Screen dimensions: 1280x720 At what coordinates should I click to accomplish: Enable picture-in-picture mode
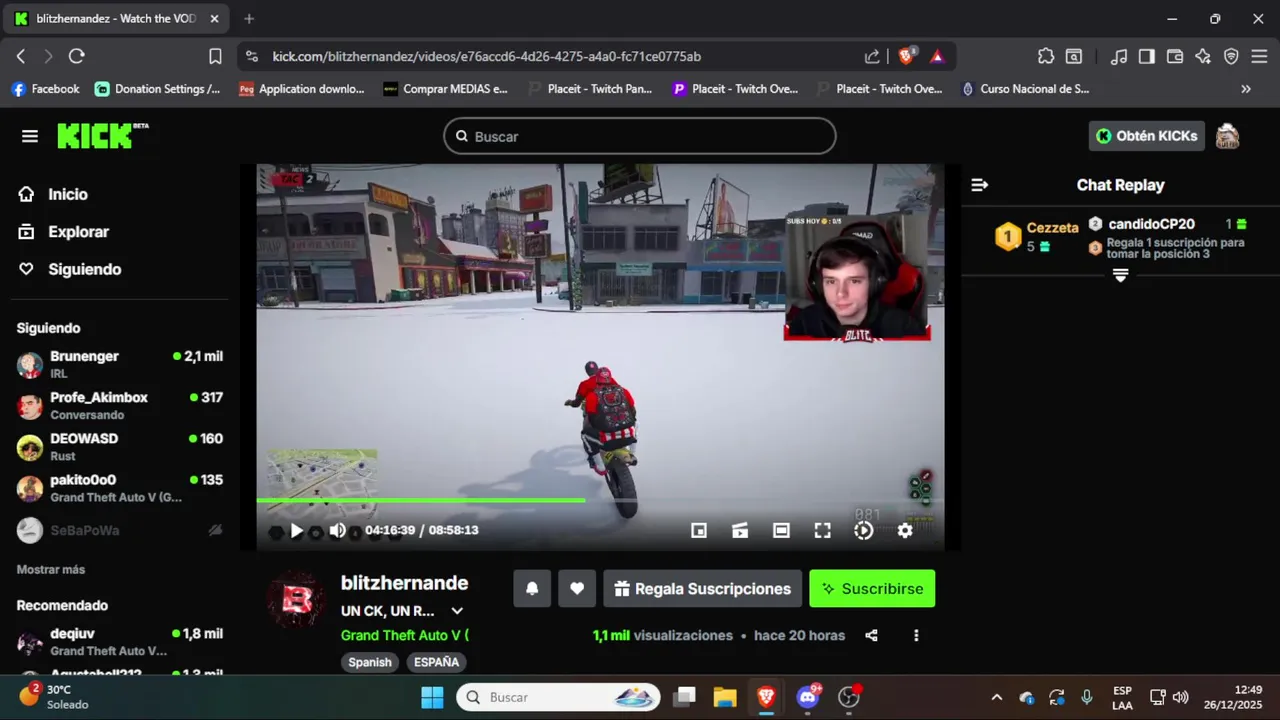coord(699,531)
